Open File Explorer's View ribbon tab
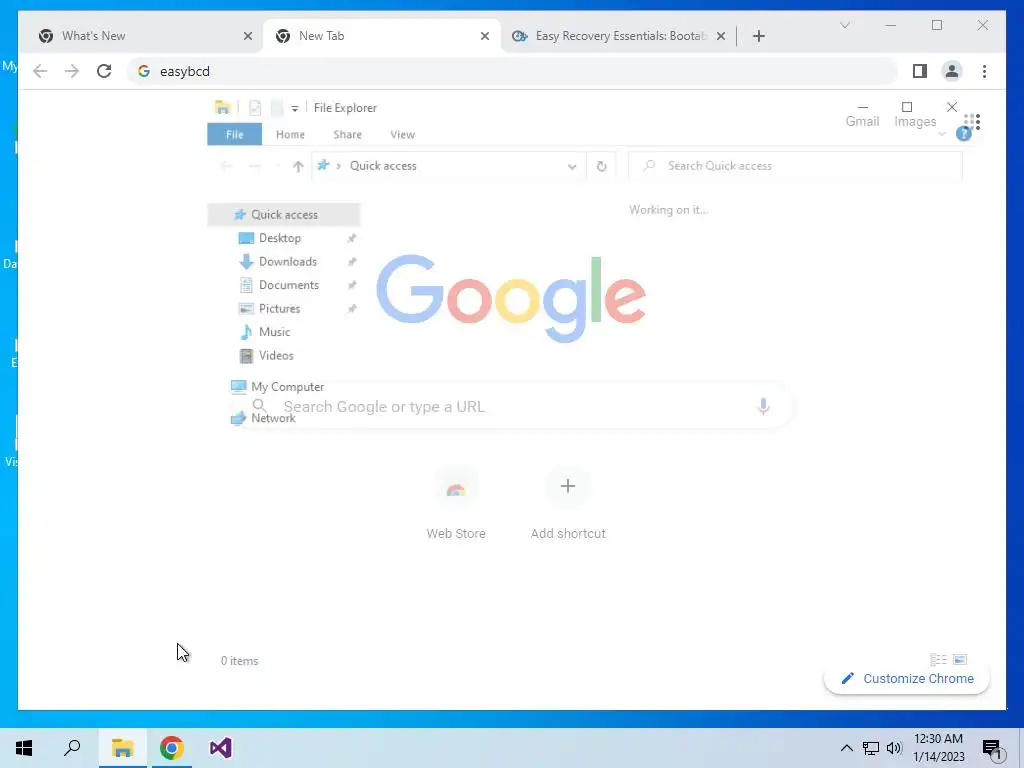The width and height of the screenshot is (1024, 768). click(402, 135)
